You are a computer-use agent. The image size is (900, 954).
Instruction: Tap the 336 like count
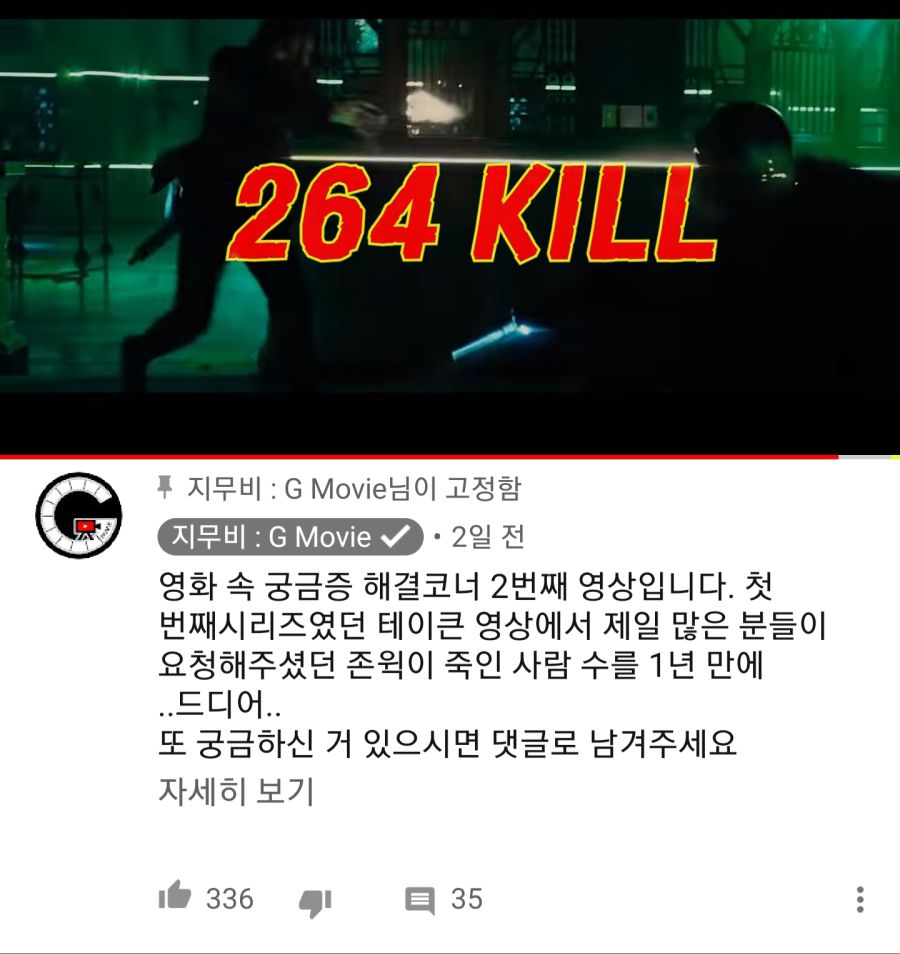coord(229,899)
